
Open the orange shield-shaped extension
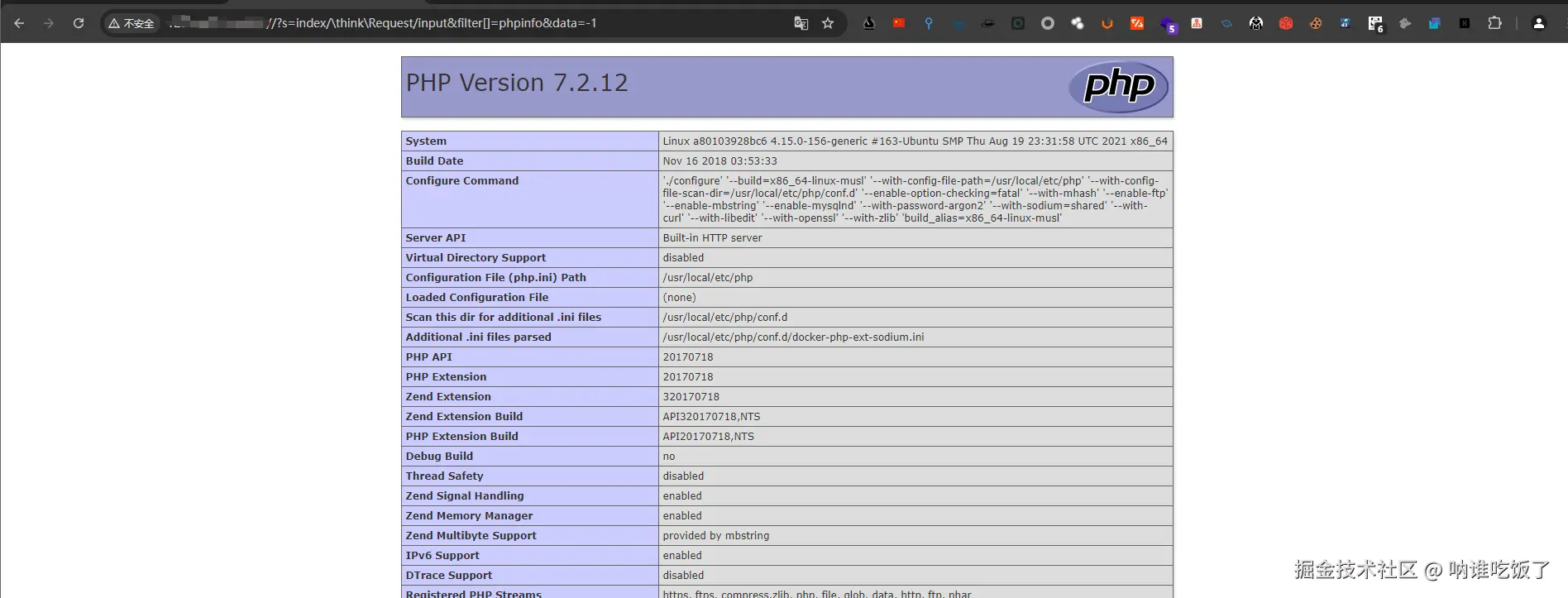coord(1107,23)
